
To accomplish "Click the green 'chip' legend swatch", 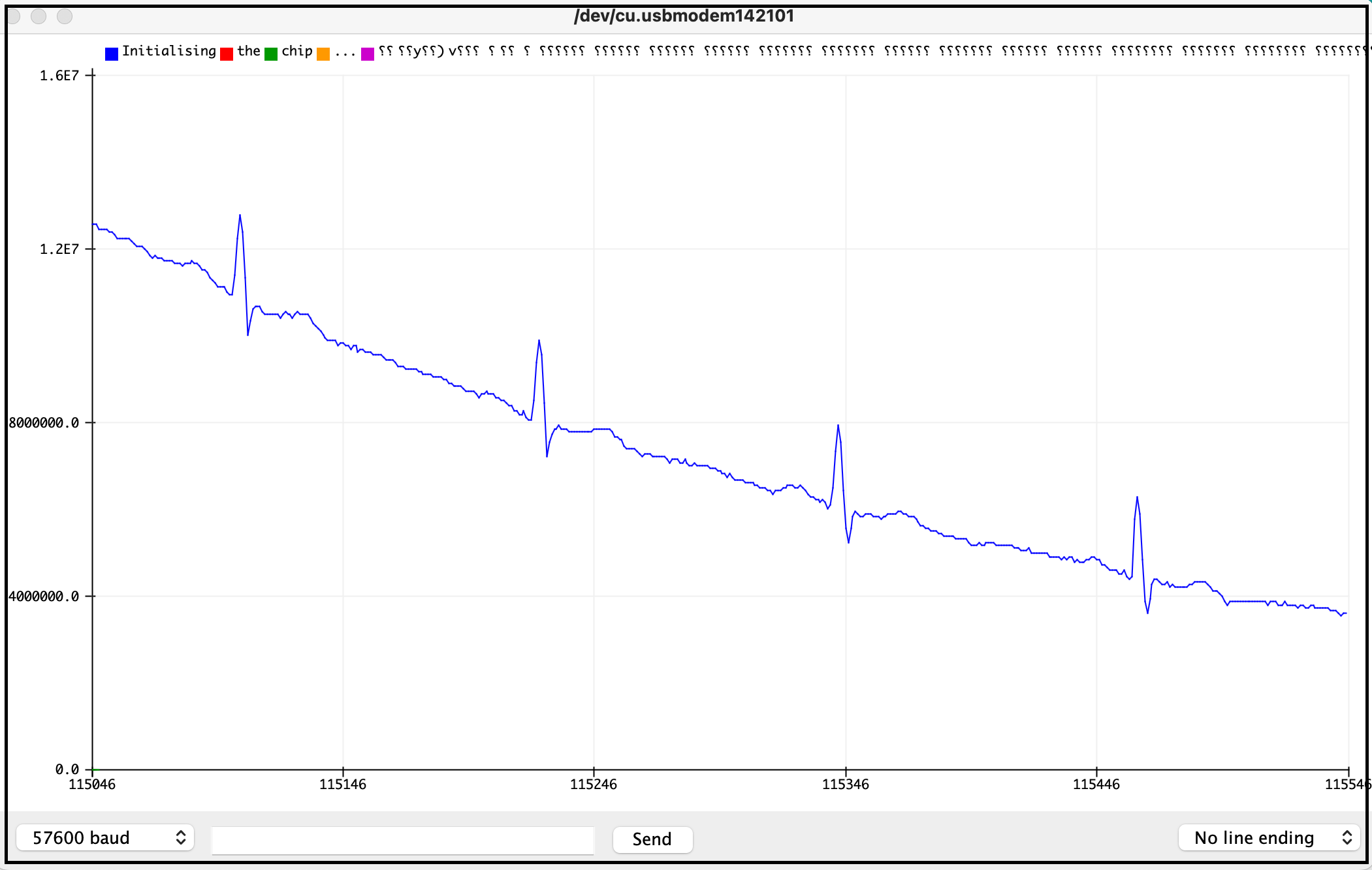I will pyautogui.click(x=271, y=54).
